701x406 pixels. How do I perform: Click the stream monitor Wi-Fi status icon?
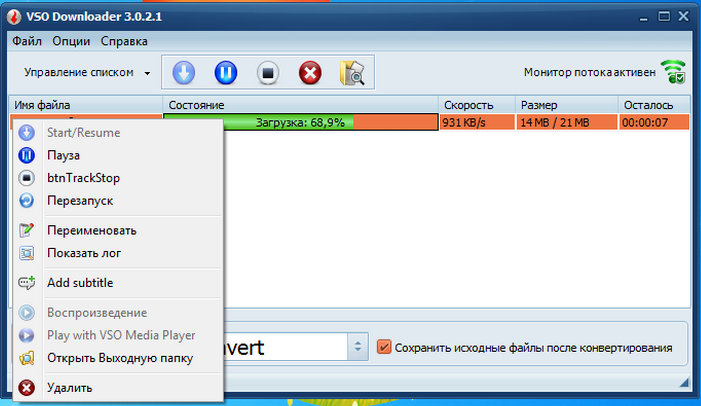[x=674, y=72]
